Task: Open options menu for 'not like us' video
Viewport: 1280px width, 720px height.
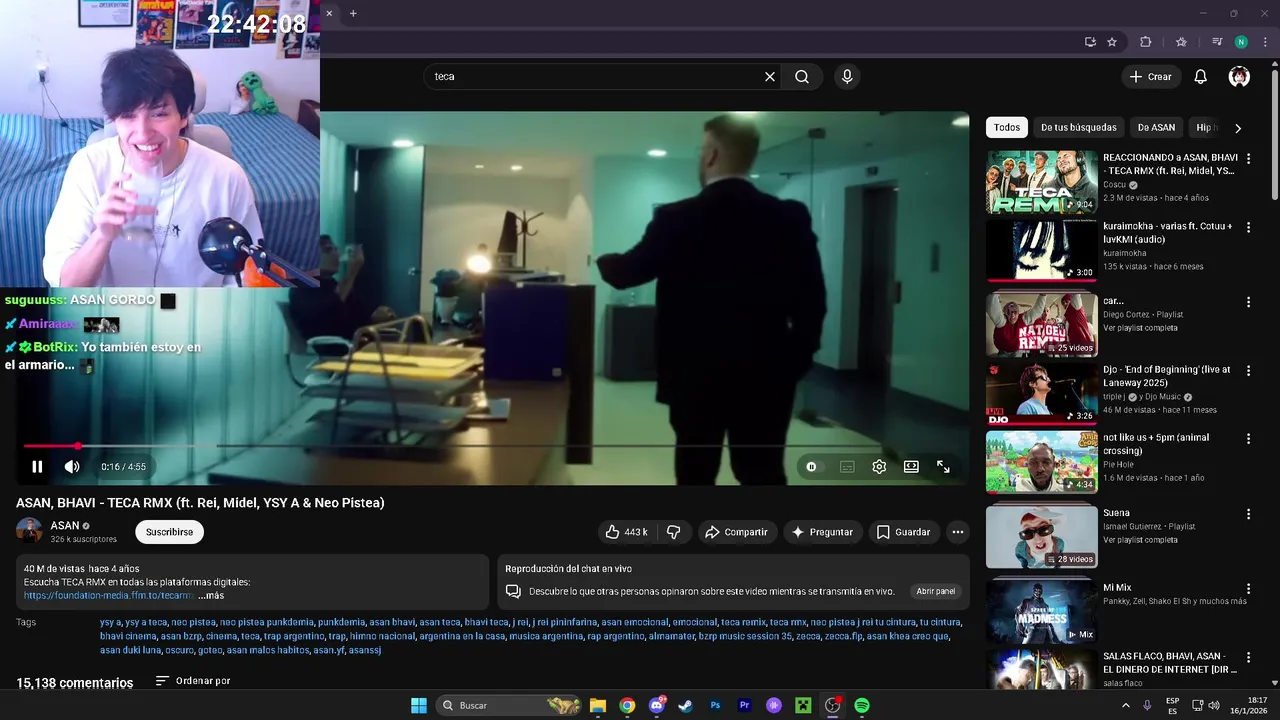Action: pyautogui.click(x=1248, y=438)
